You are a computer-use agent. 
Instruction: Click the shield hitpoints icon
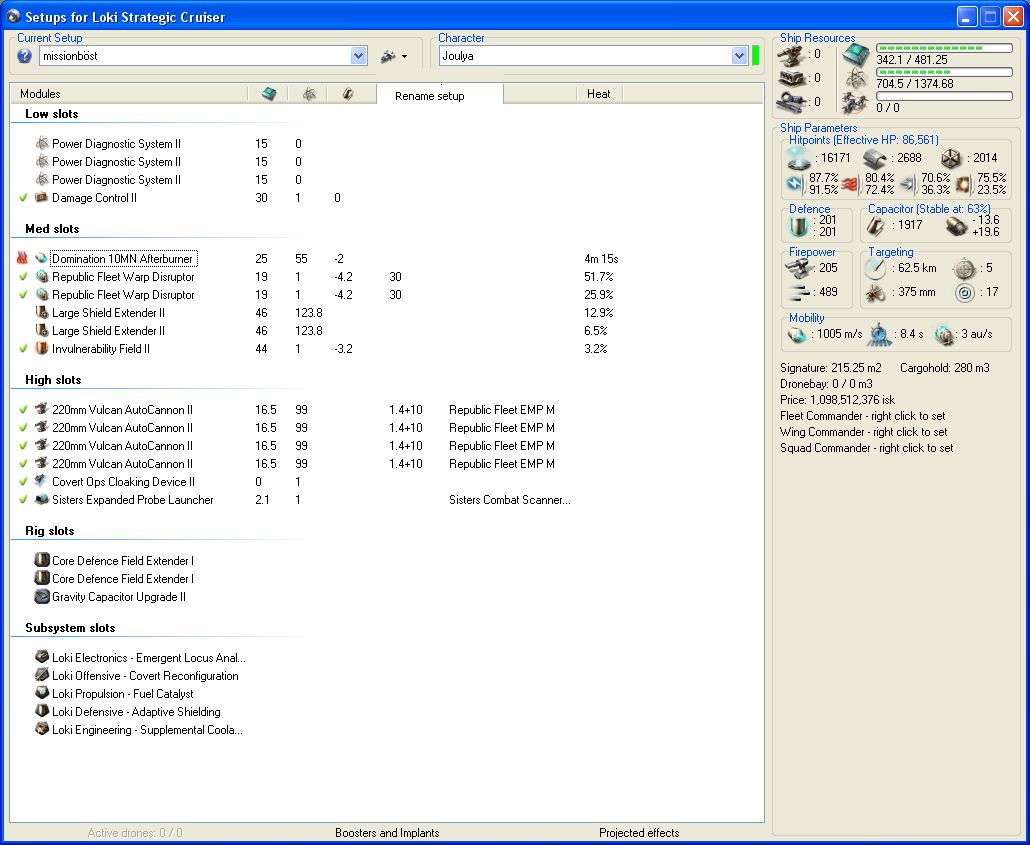click(799, 159)
